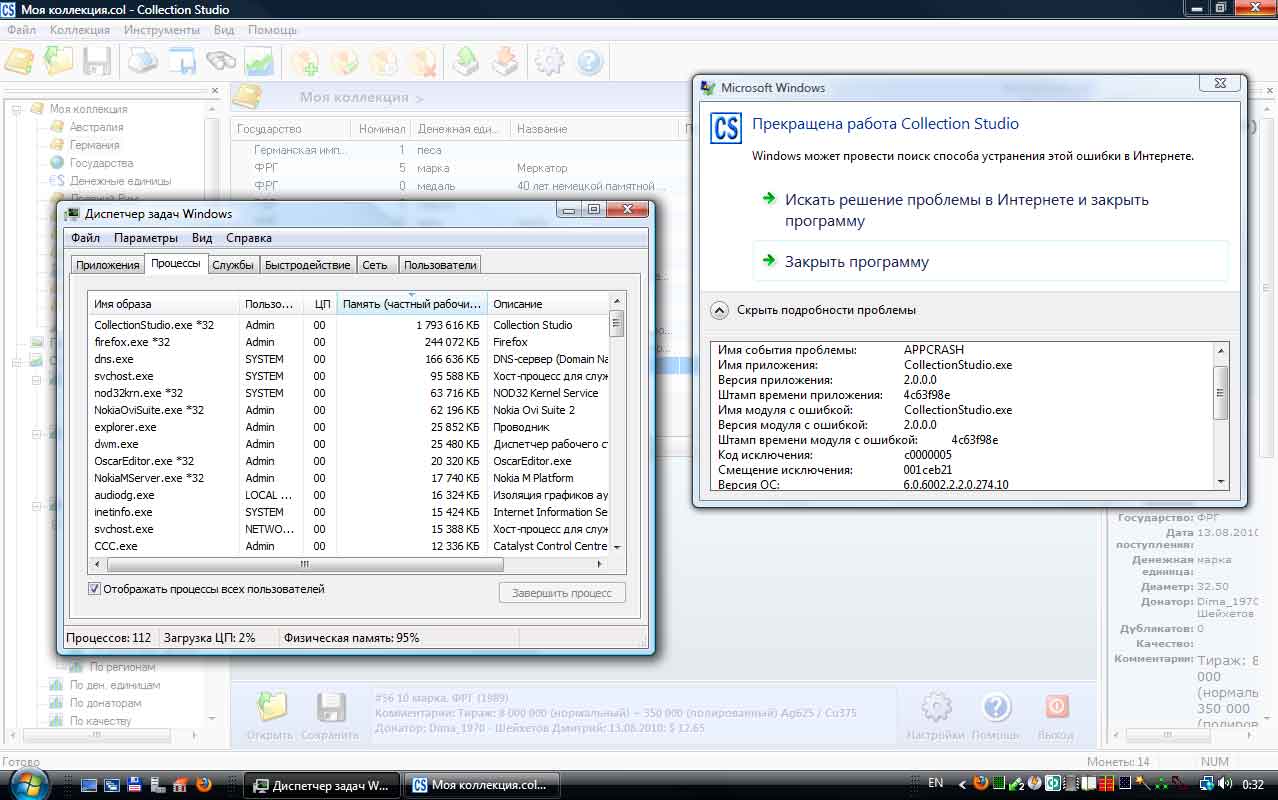Viewport: 1278px width, 800px height.
Task: Select Австралия in the collection tree
Action: click(x=97, y=127)
